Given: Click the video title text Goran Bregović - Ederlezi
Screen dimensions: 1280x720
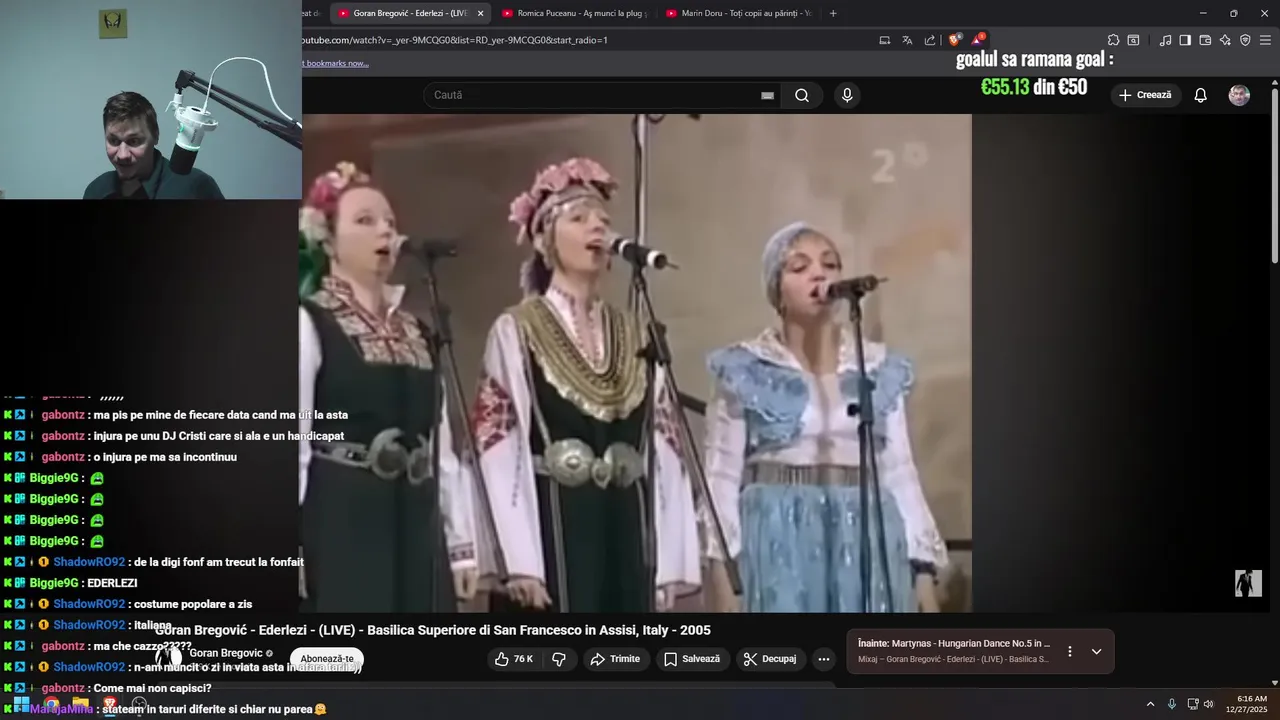Looking at the screenshot, I should 433,630.
